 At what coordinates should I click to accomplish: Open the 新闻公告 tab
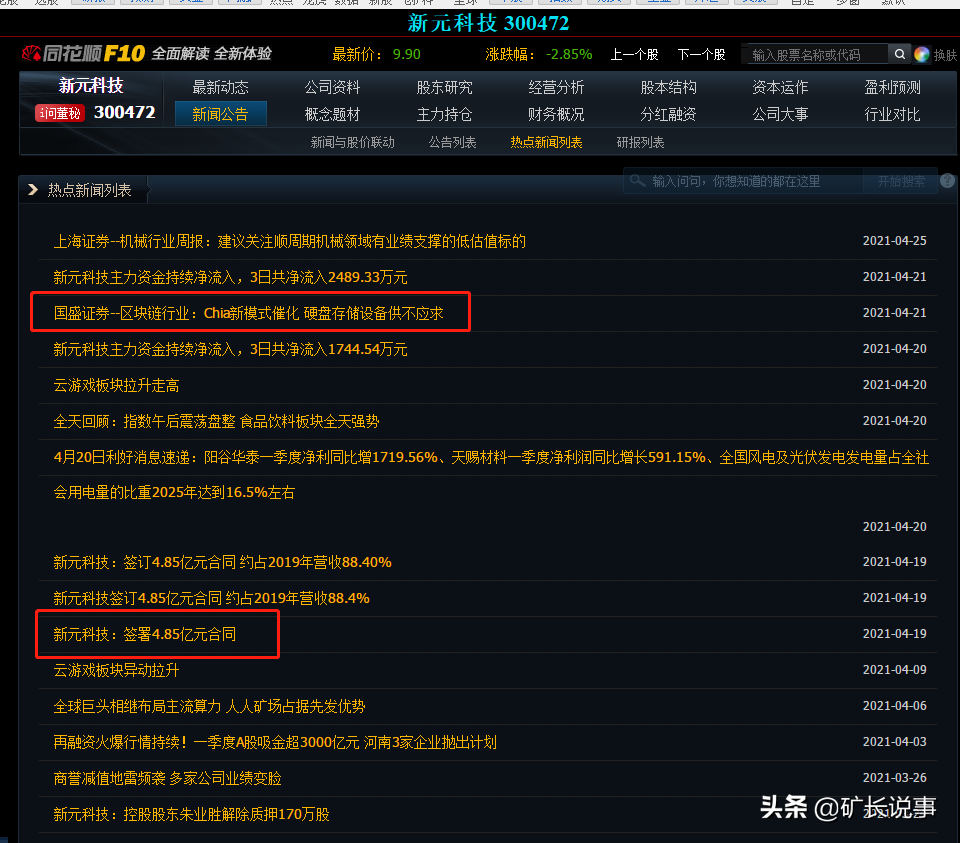(220, 114)
